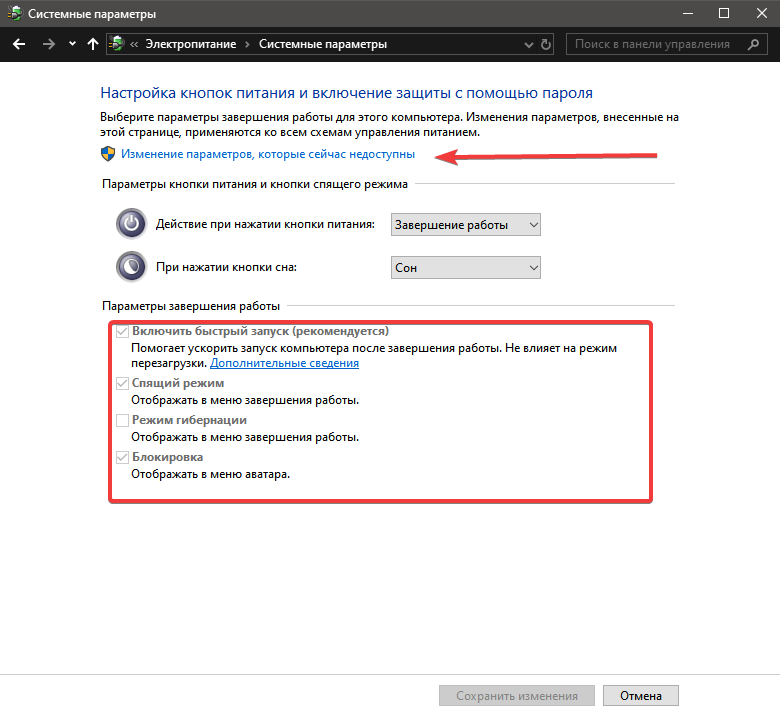Select Системные параметры breadcrumb

pyautogui.click(x=323, y=44)
